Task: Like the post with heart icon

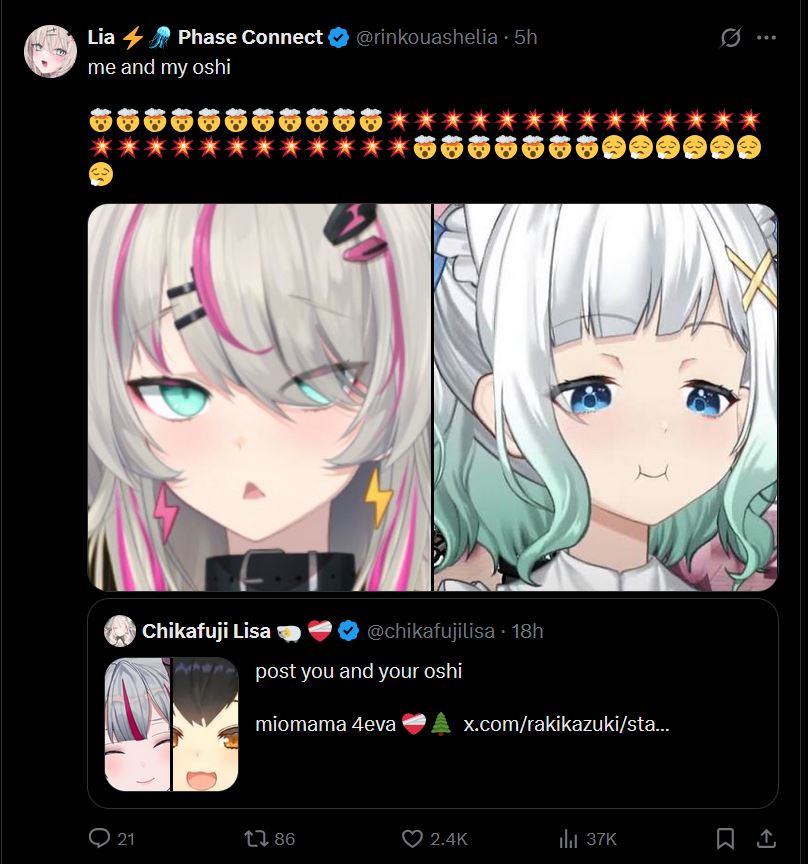Action: (x=412, y=839)
